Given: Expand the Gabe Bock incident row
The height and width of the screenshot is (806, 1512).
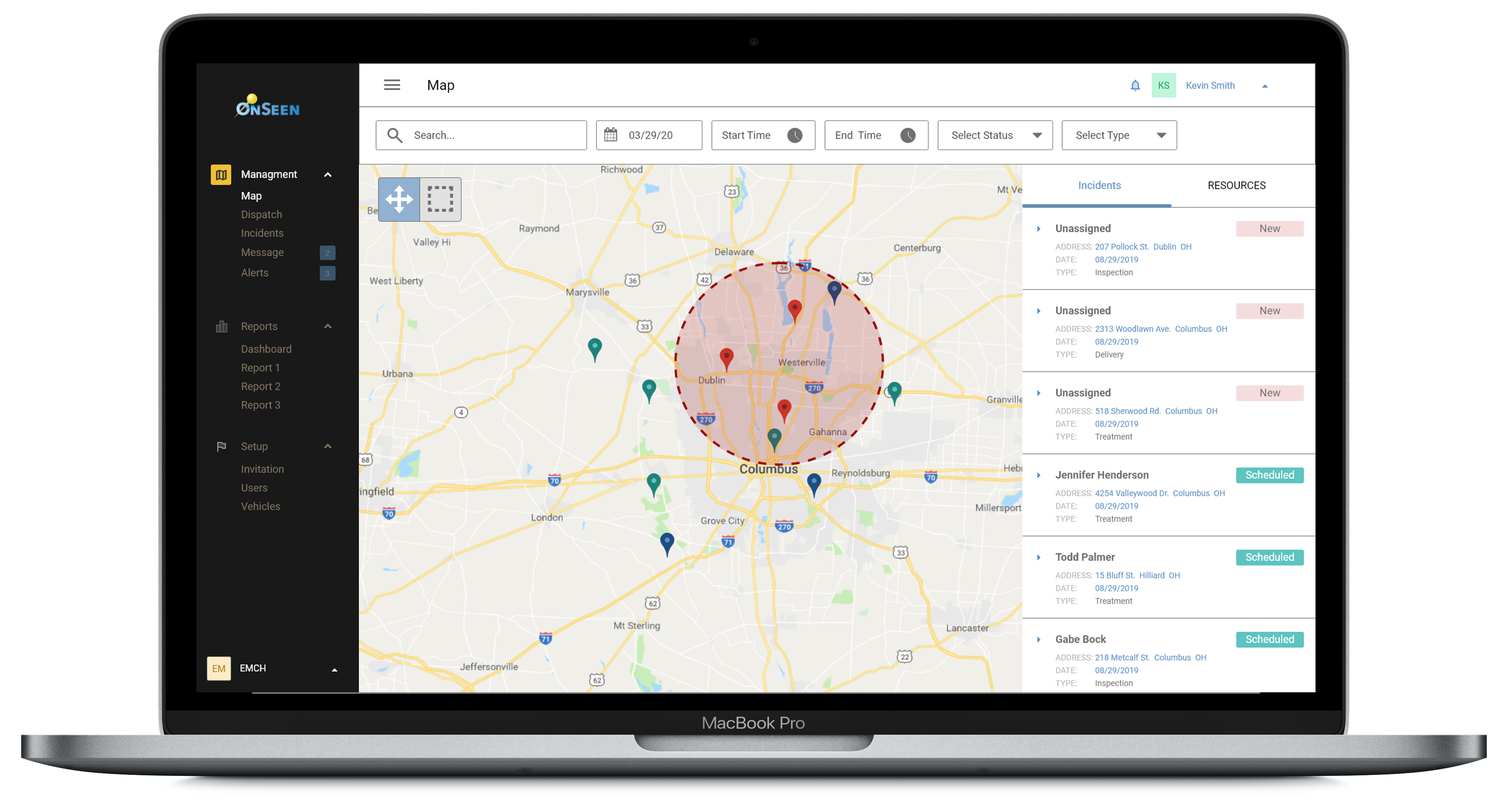Looking at the screenshot, I should point(1038,639).
